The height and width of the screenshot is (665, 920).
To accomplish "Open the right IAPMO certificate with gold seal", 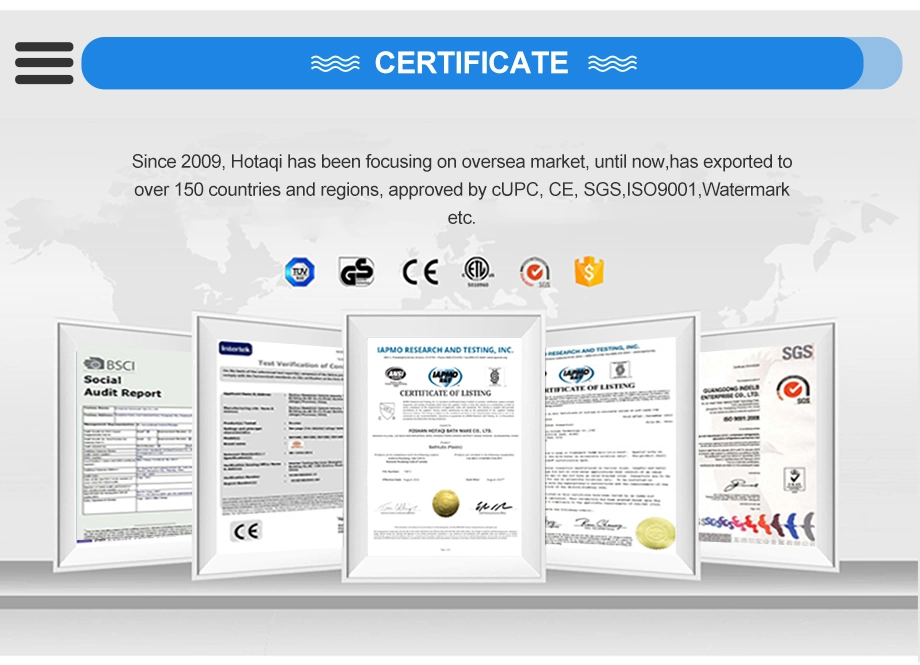I will [622, 446].
